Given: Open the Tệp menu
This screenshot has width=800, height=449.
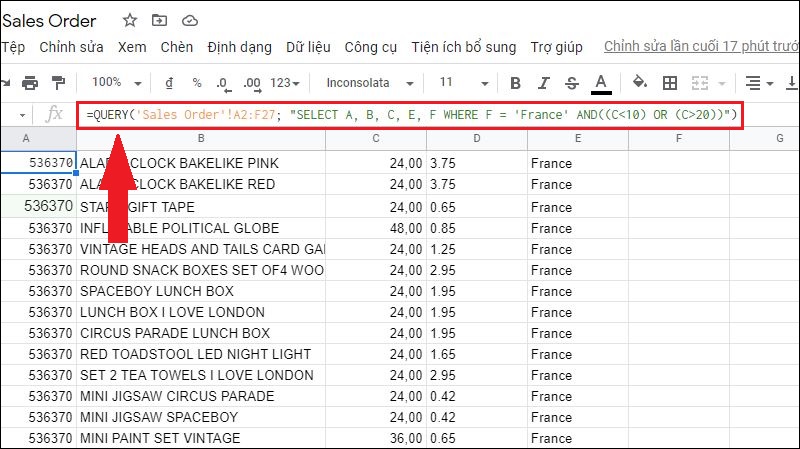Looking at the screenshot, I should click(x=13, y=47).
